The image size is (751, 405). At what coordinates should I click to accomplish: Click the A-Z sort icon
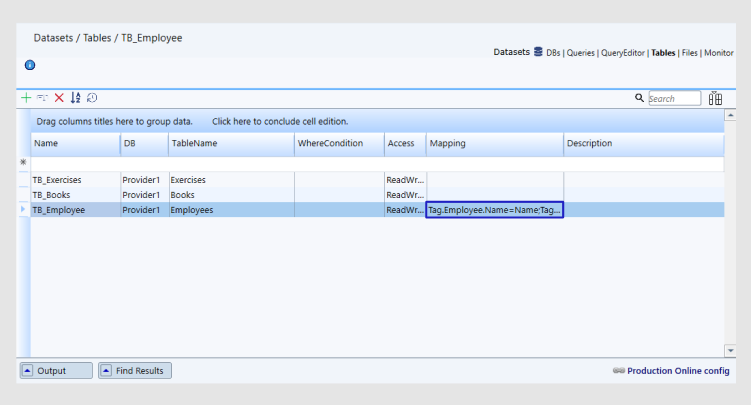(75, 98)
